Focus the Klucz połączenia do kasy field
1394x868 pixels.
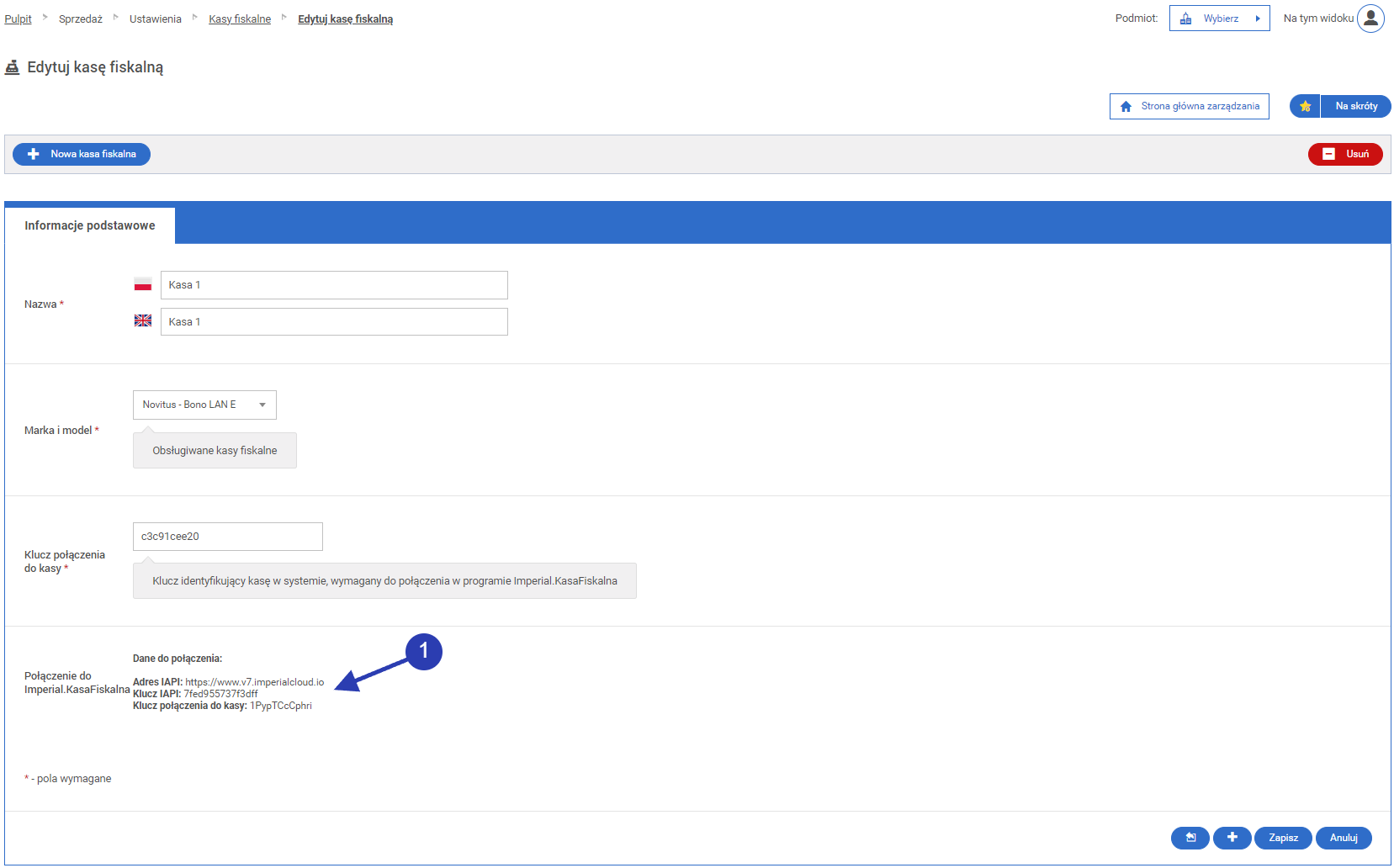click(227, 537)
